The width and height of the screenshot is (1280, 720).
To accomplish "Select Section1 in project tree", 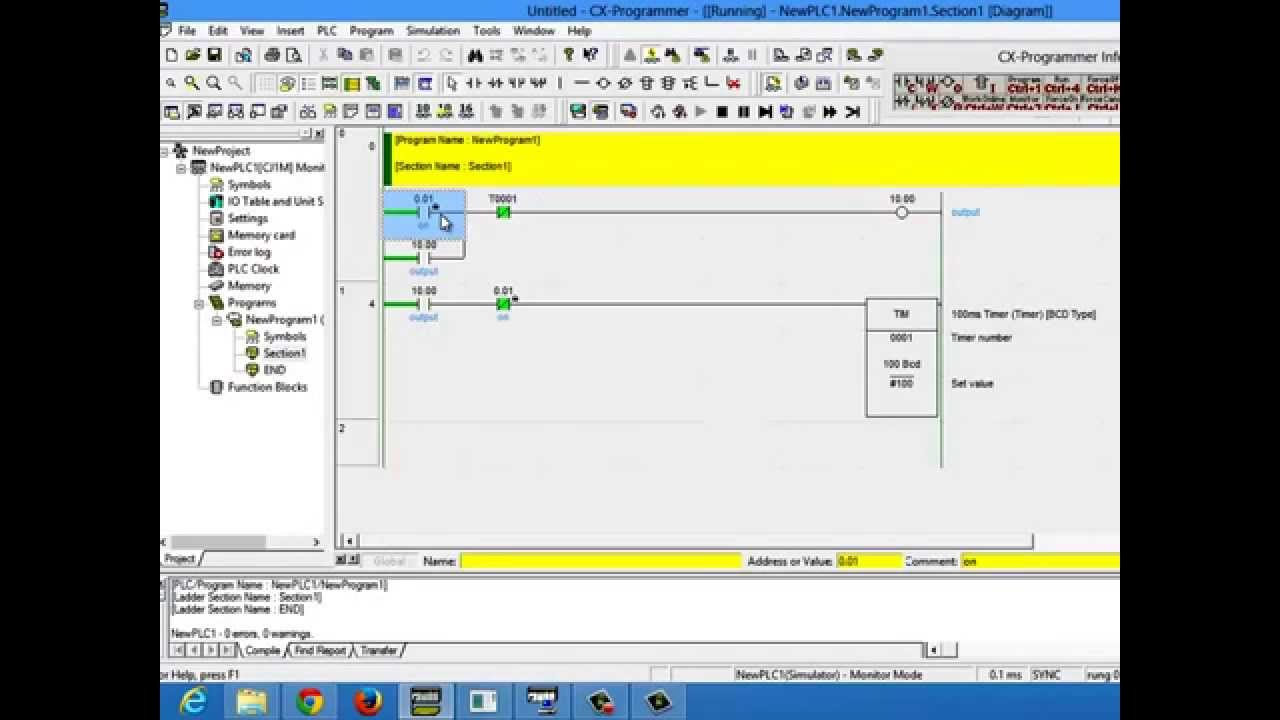I will [x=284, y=353].
